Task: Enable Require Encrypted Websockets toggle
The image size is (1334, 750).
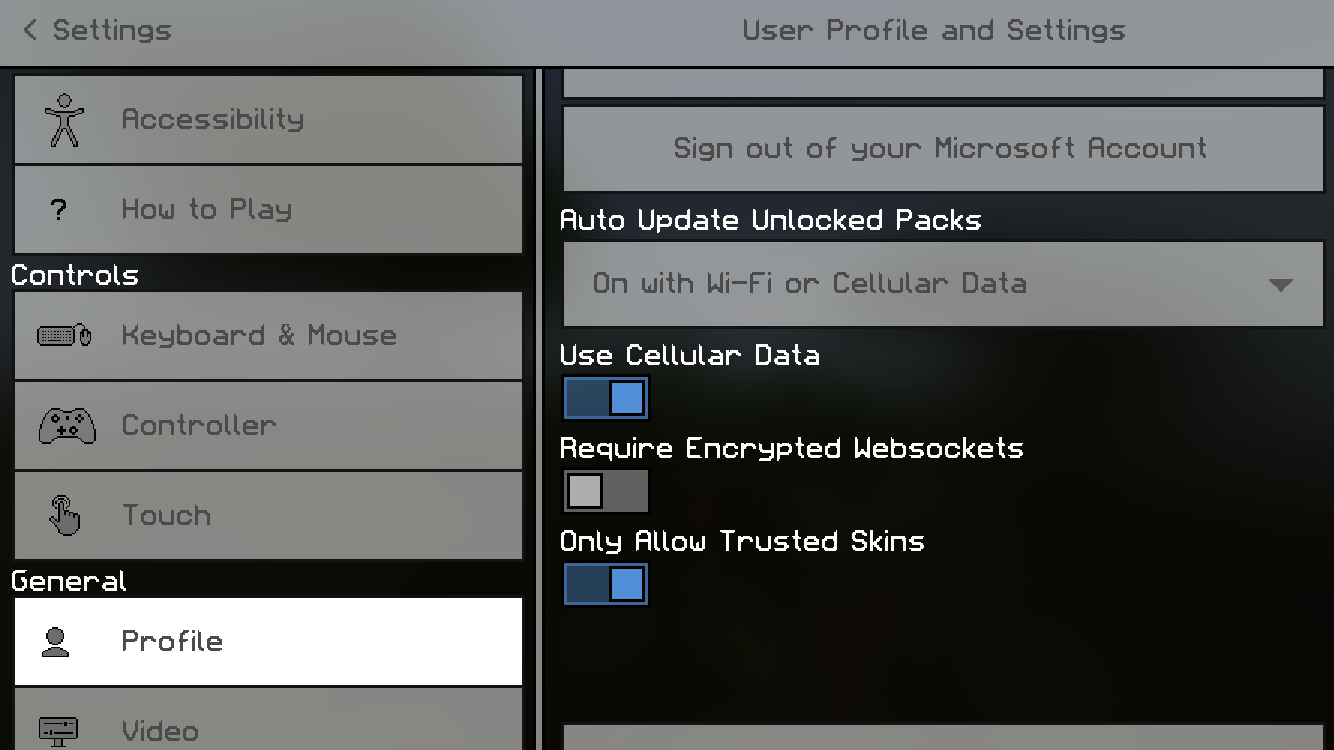Action: tap(606, 491)
